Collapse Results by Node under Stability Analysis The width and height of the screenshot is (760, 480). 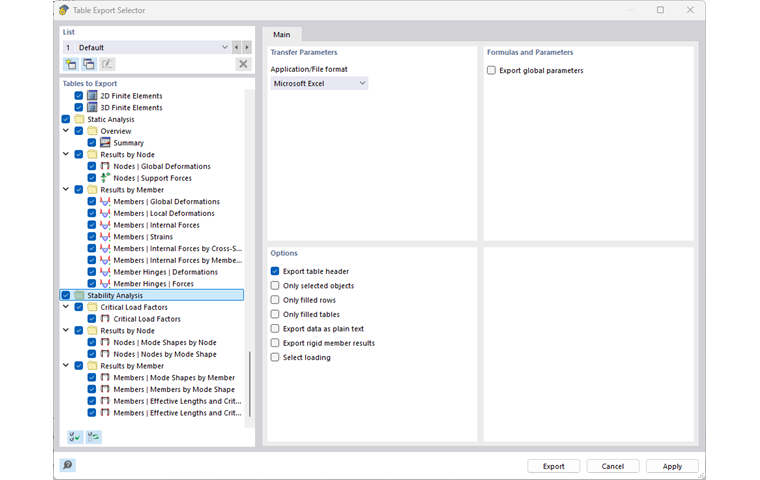click(x=66, y=330)
